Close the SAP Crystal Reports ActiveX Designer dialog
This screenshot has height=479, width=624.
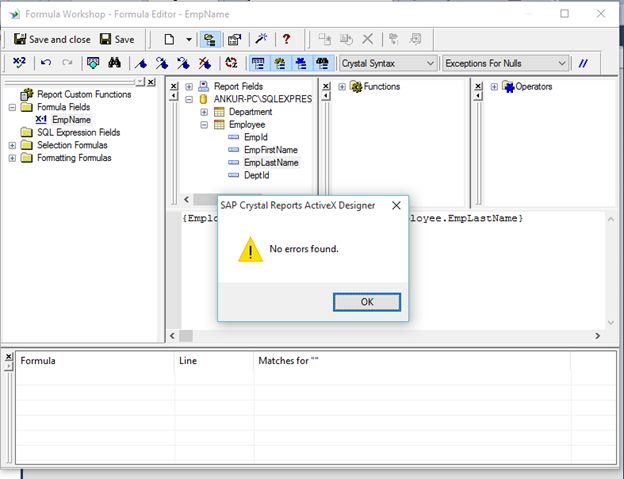coord(396,205)
